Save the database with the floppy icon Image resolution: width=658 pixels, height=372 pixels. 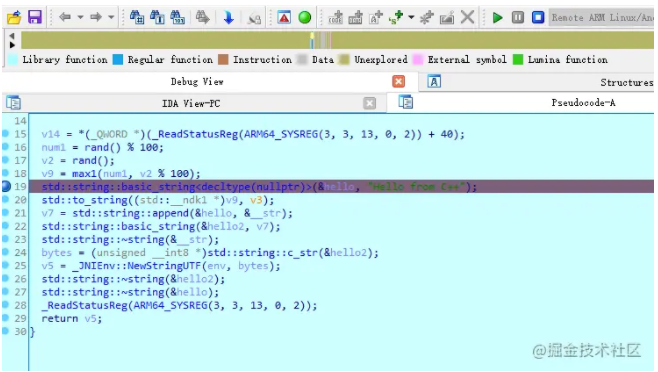35,17
